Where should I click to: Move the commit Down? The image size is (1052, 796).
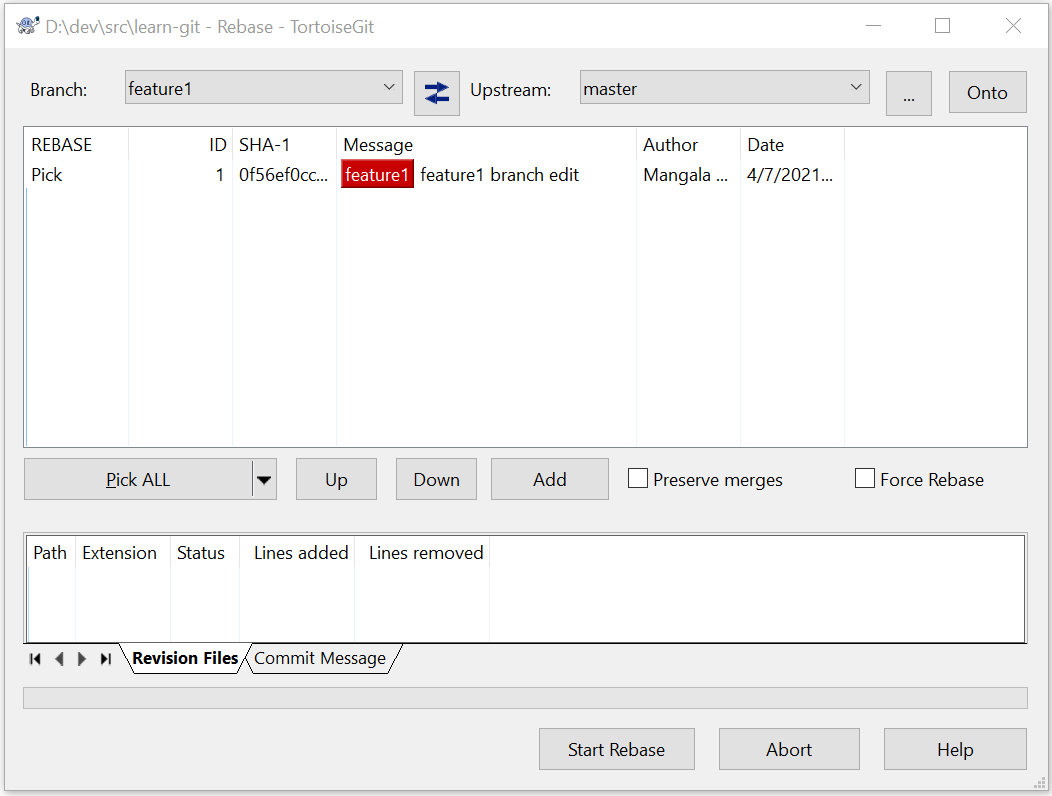(436, 479)
